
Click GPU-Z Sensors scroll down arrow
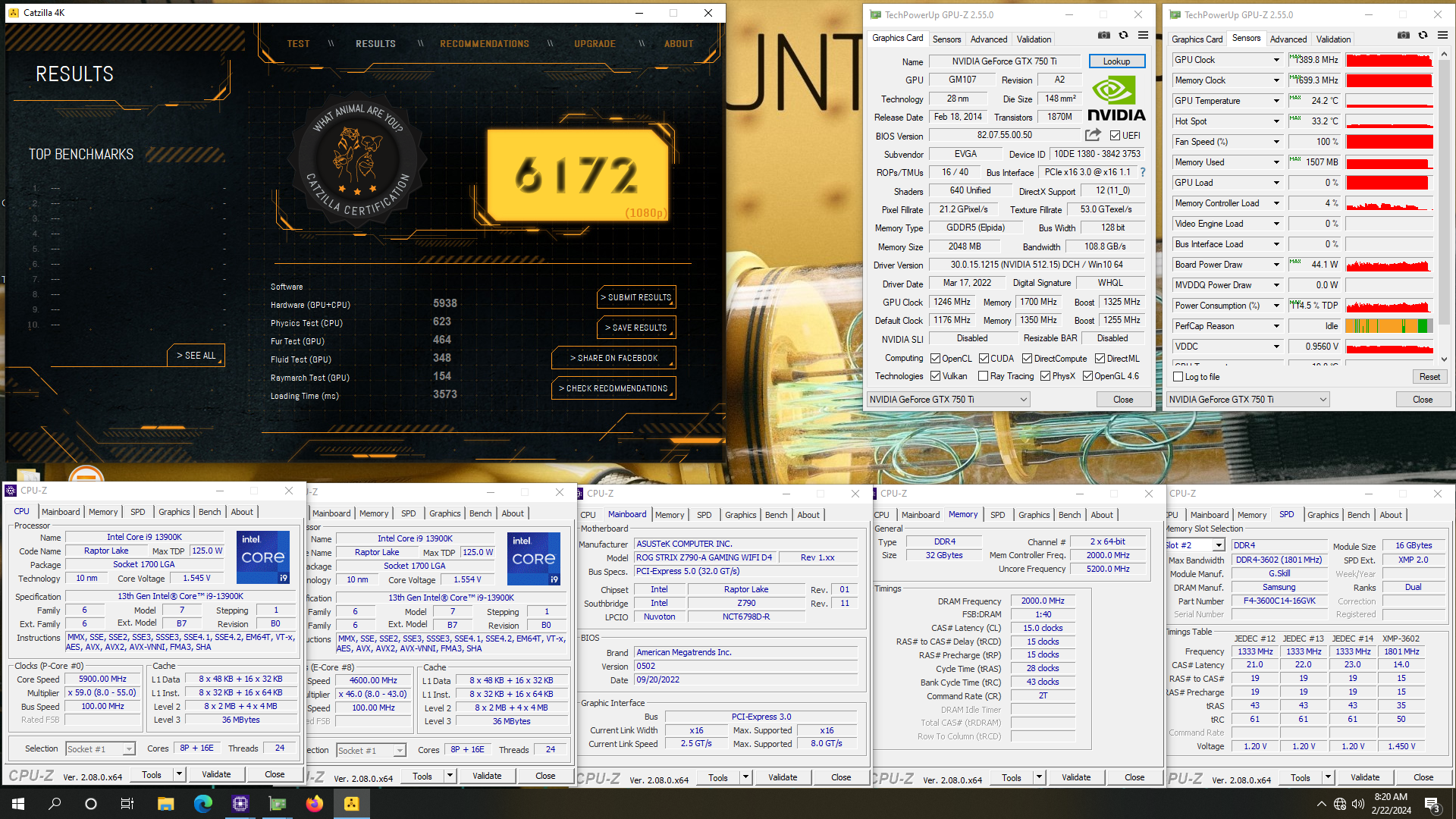click(x=1444, y=359)
